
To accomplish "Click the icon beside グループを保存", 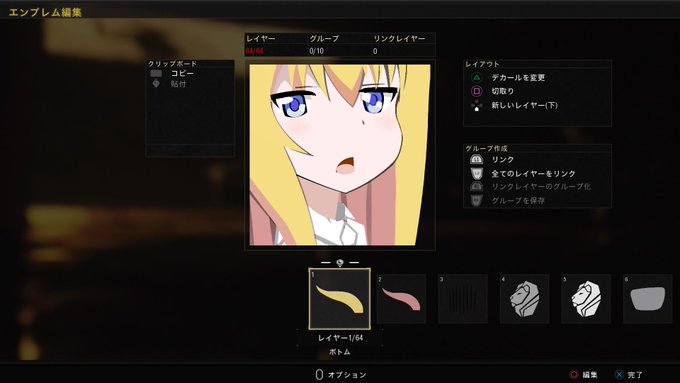I will pos(476,200).
